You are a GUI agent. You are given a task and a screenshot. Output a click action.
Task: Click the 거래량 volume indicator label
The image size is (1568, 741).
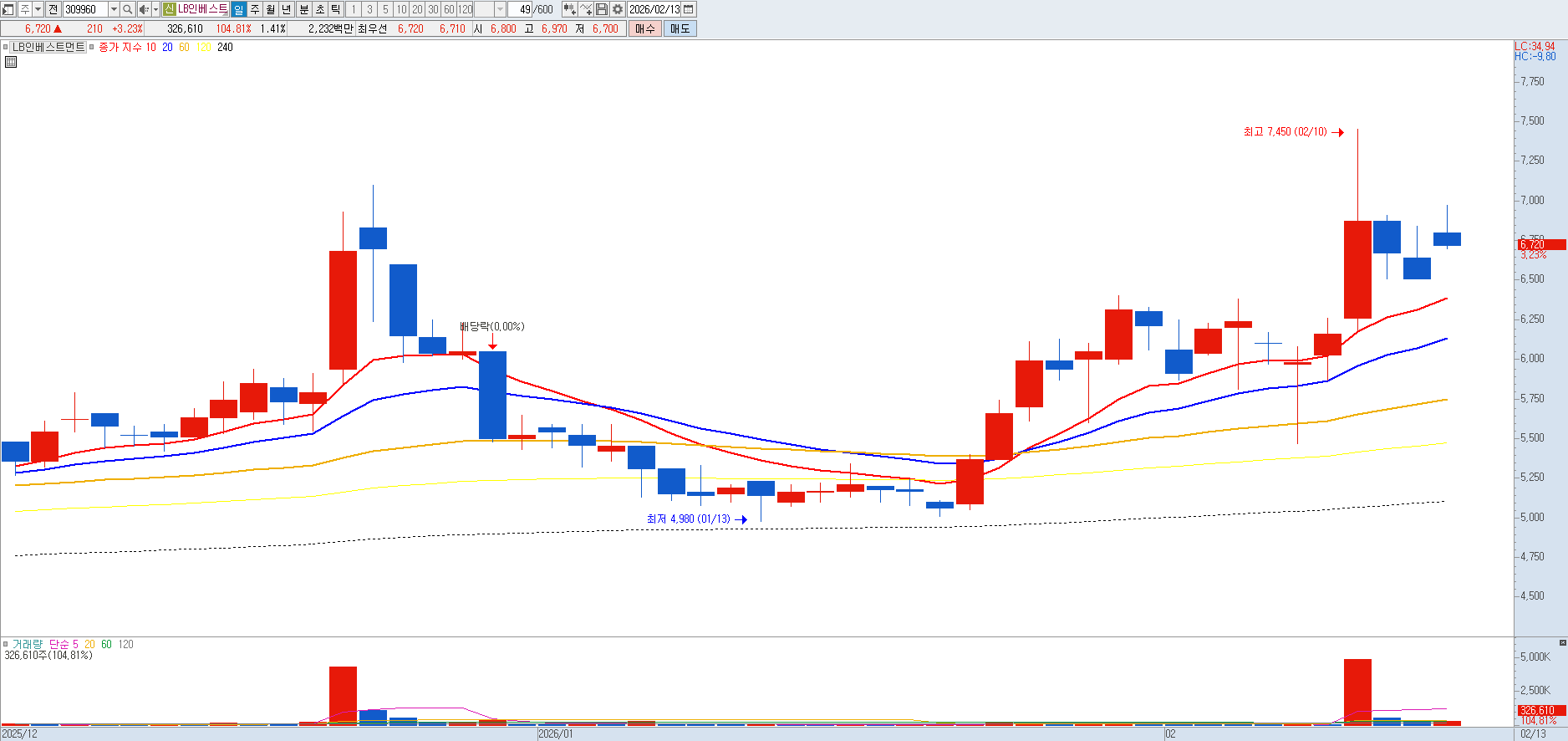pyautogui.click(x=27, y=644)
